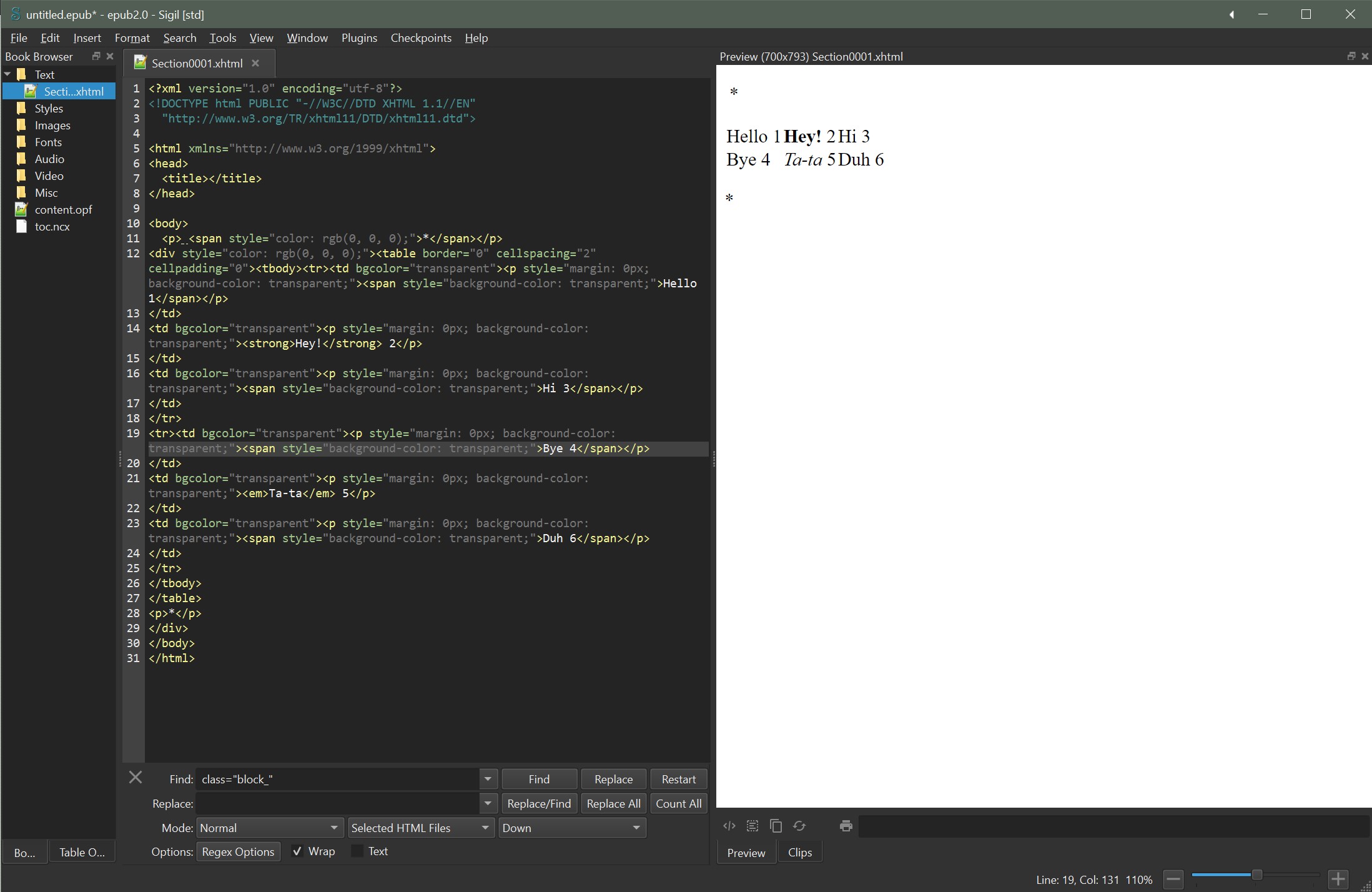Open the Plugins menu
This screenshot has height=892, width=1372.
tap(359, 38)
